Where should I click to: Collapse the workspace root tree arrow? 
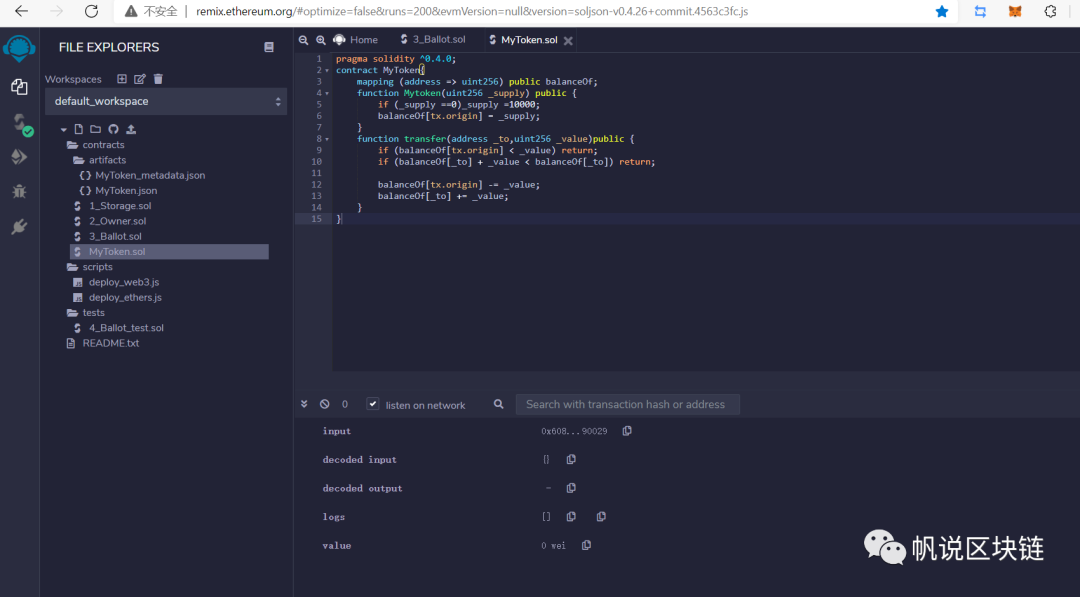click(x=63, y=129)
